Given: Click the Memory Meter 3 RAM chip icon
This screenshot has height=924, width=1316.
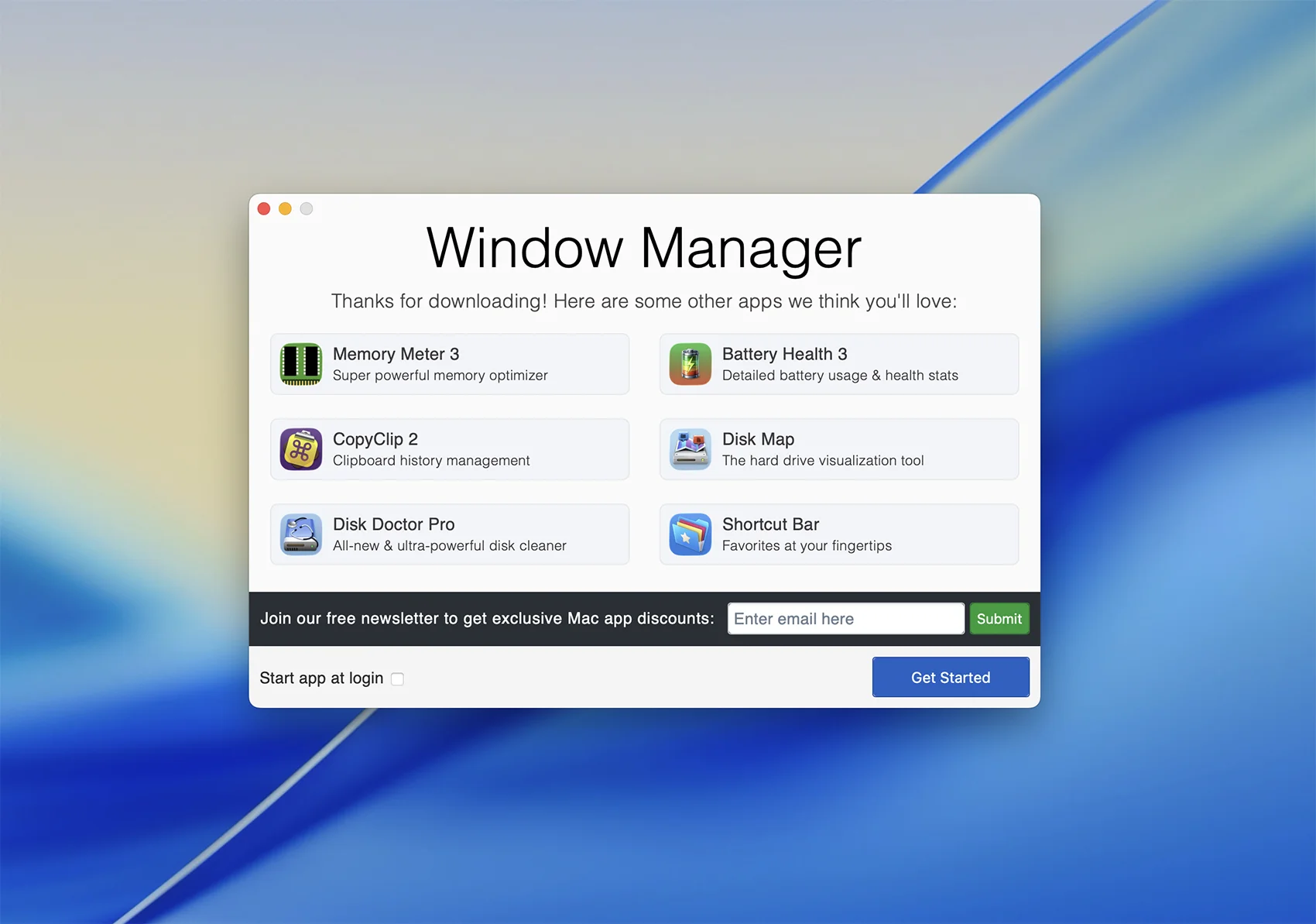Looking at the screenshot, I should pos(301,364).
